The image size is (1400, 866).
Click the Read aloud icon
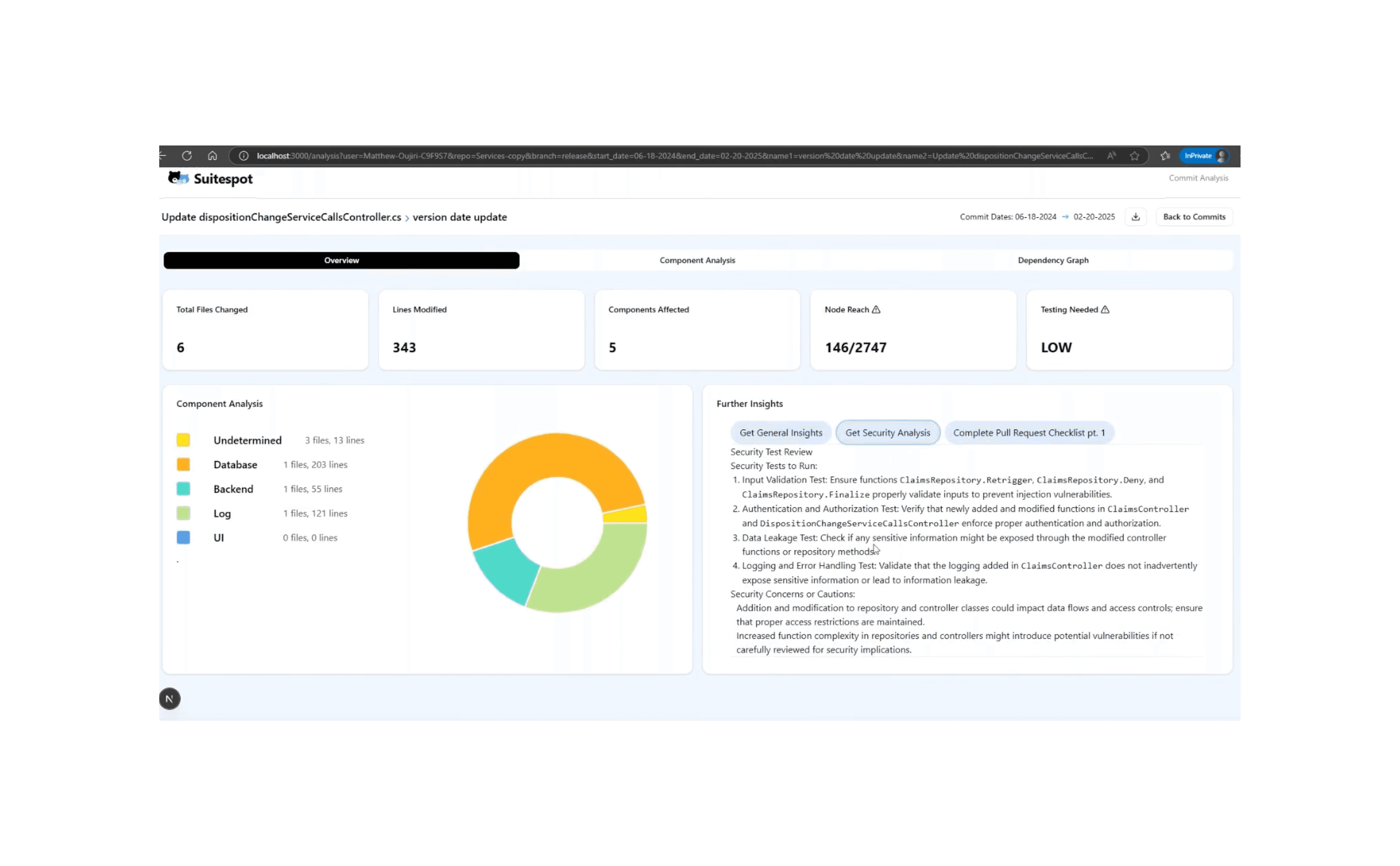pyautogui.click(x=1111, y=156)
